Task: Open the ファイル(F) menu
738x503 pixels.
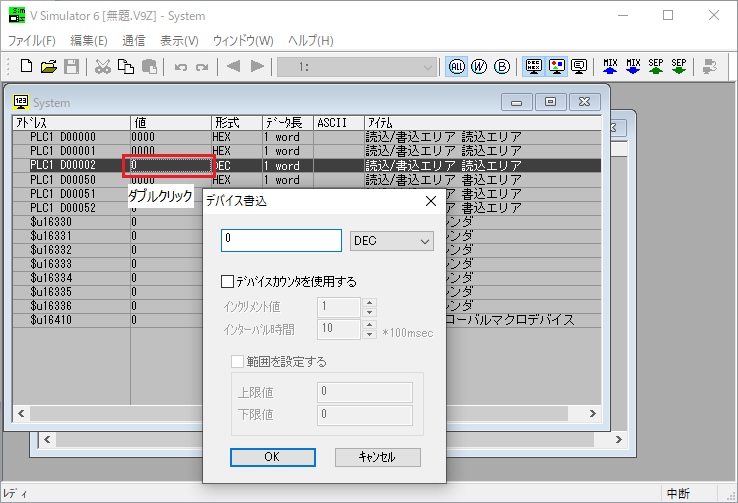Action: 32,41
